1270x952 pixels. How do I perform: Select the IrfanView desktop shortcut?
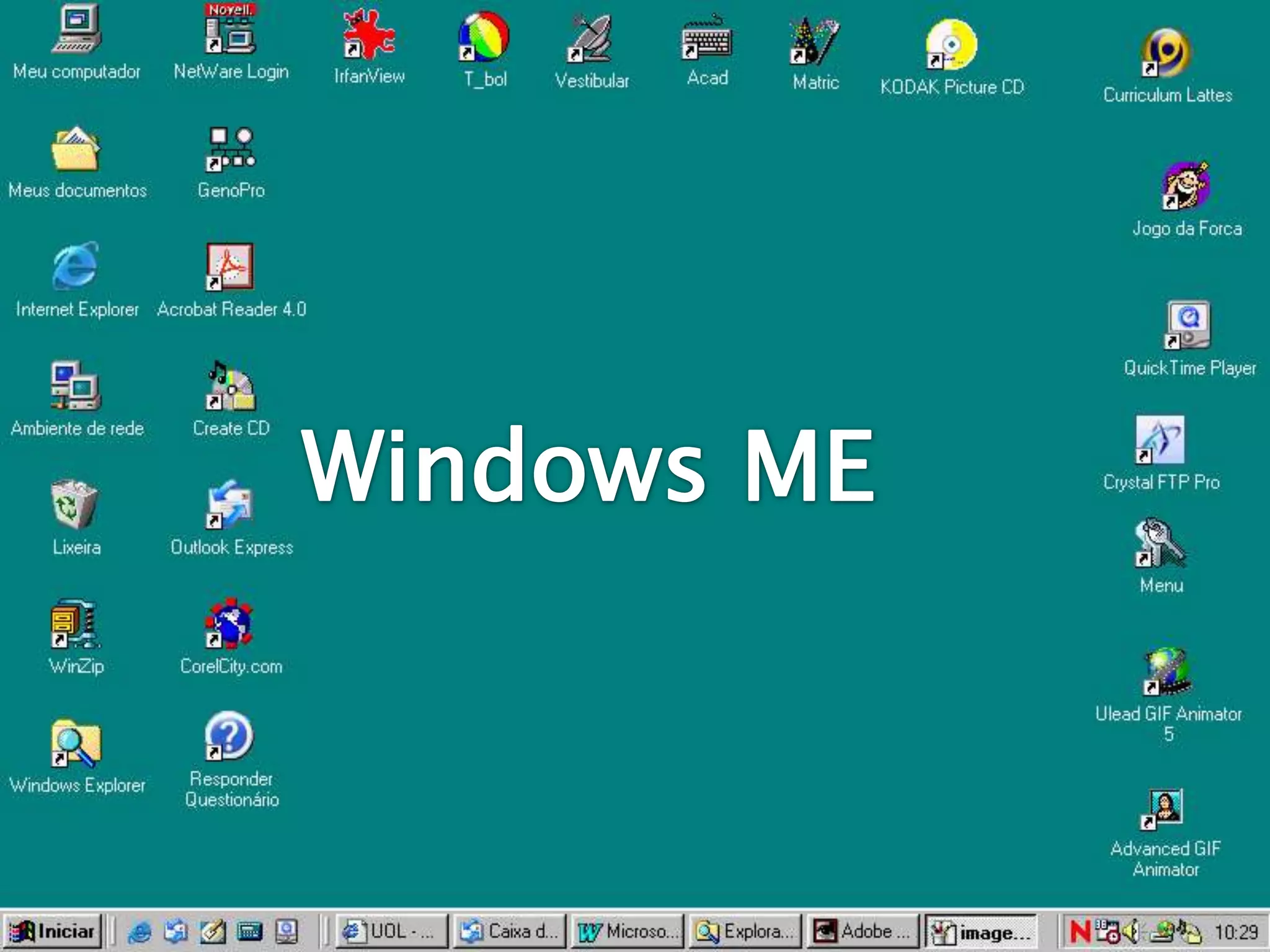(369, 36)
